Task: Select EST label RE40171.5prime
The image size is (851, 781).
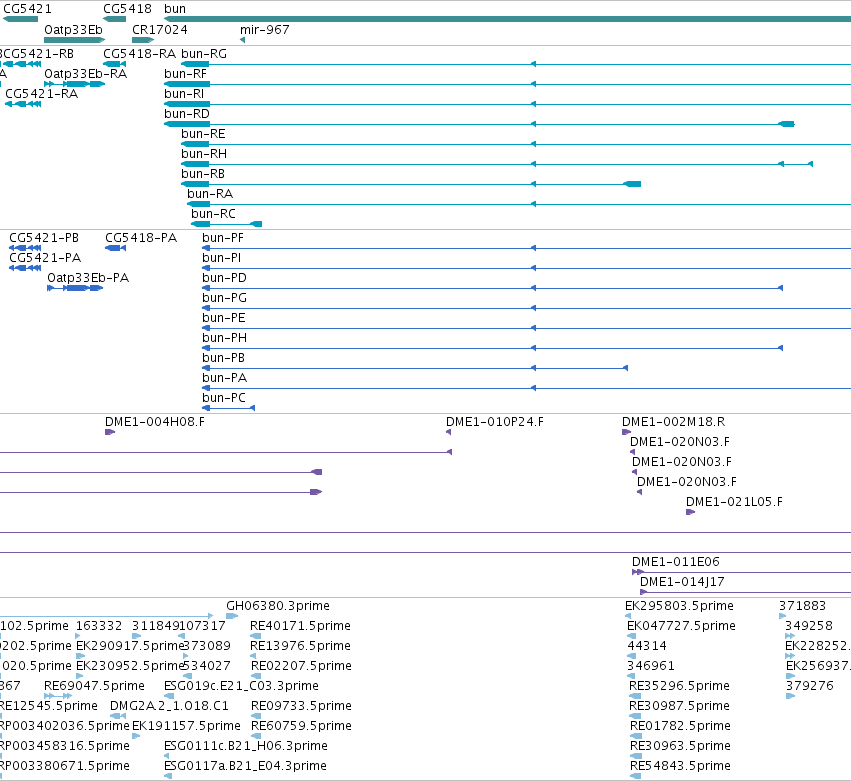Action: tap(300, 626)
